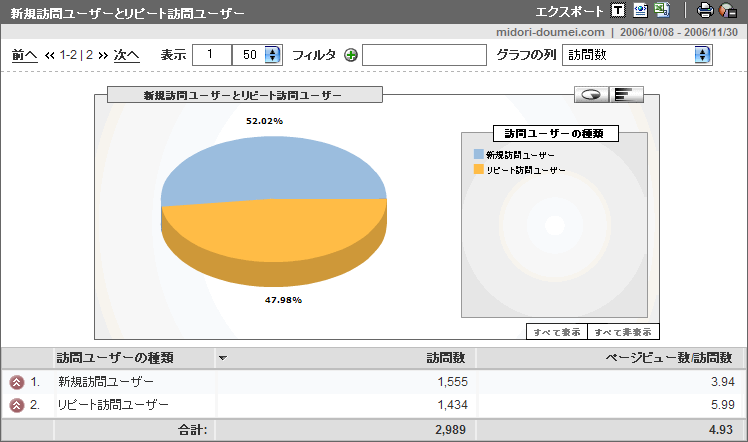Click すべて非表示 button
Screen dimensions: 748x442
pyautogui.click(x=623, y=332)
